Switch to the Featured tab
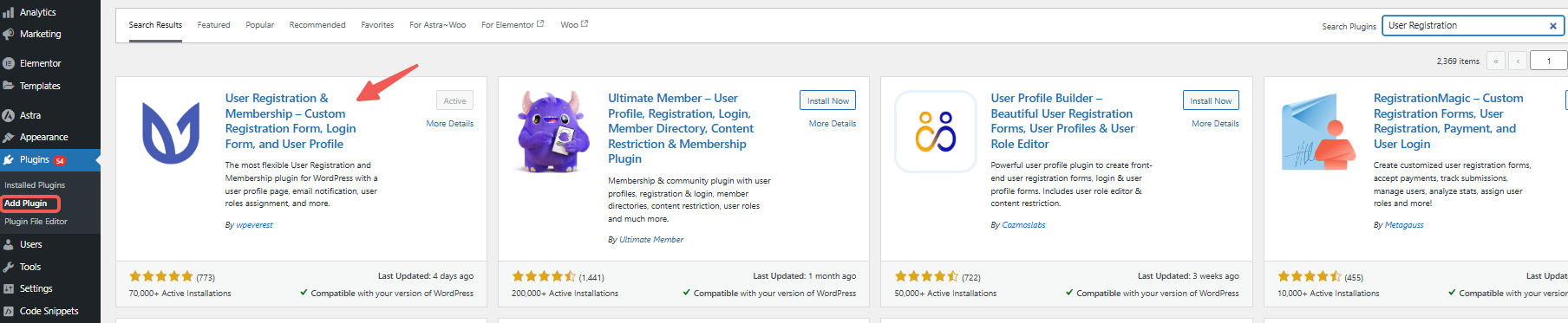The image size is (1568, 323). (213, 25)
